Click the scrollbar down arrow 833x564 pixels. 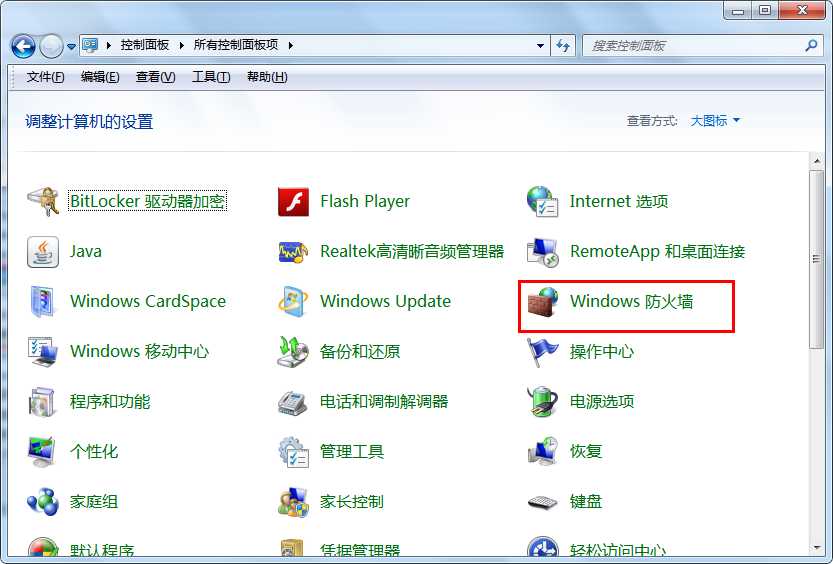(817, 548)
